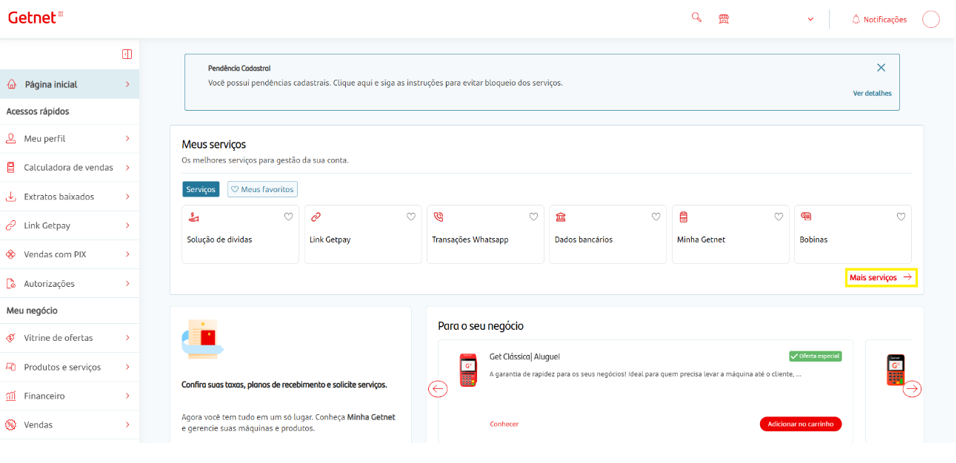Expand Extratos baixados chevron

pyautogui.click(x=127, y=196)
